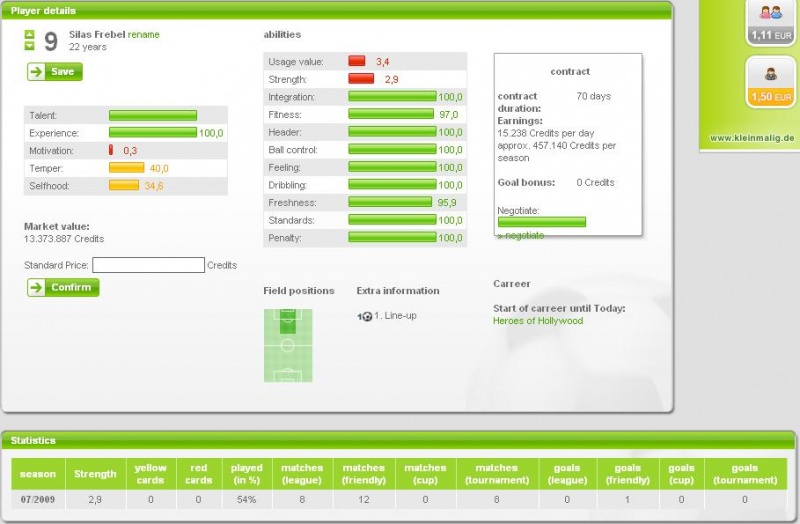Click the '15.238 Credits per day' earnings text
800x524 pixels.
[x=545, y=133]
